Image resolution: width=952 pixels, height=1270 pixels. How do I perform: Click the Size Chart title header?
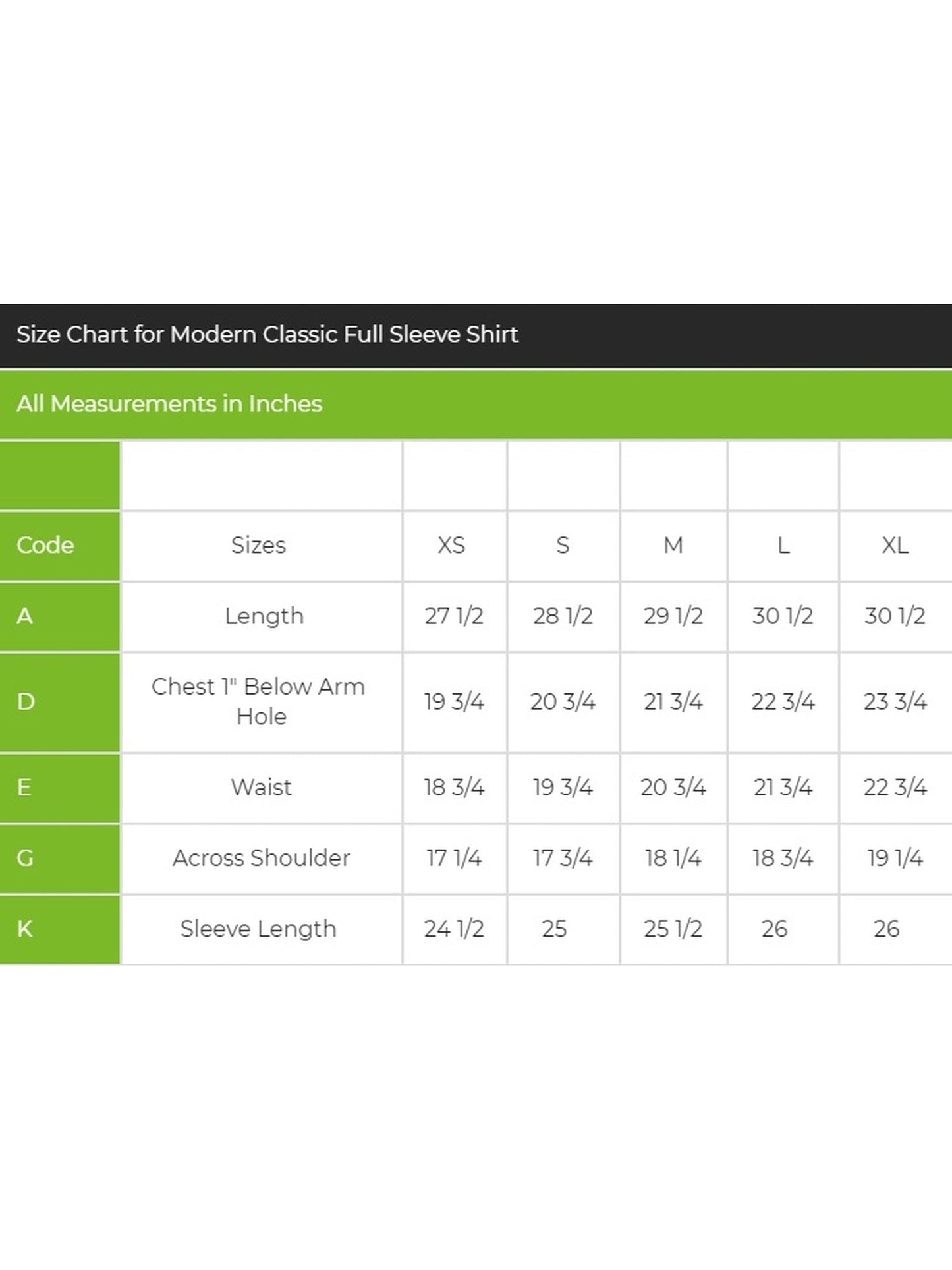pos(476,335)
